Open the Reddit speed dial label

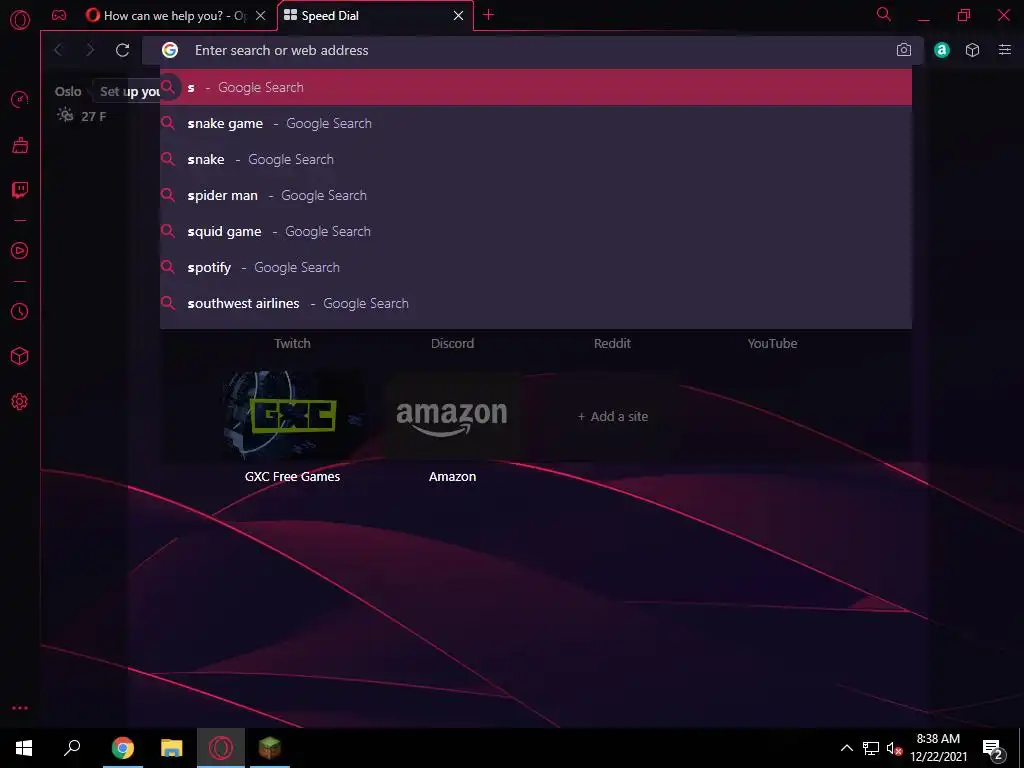tap(612, 344)
